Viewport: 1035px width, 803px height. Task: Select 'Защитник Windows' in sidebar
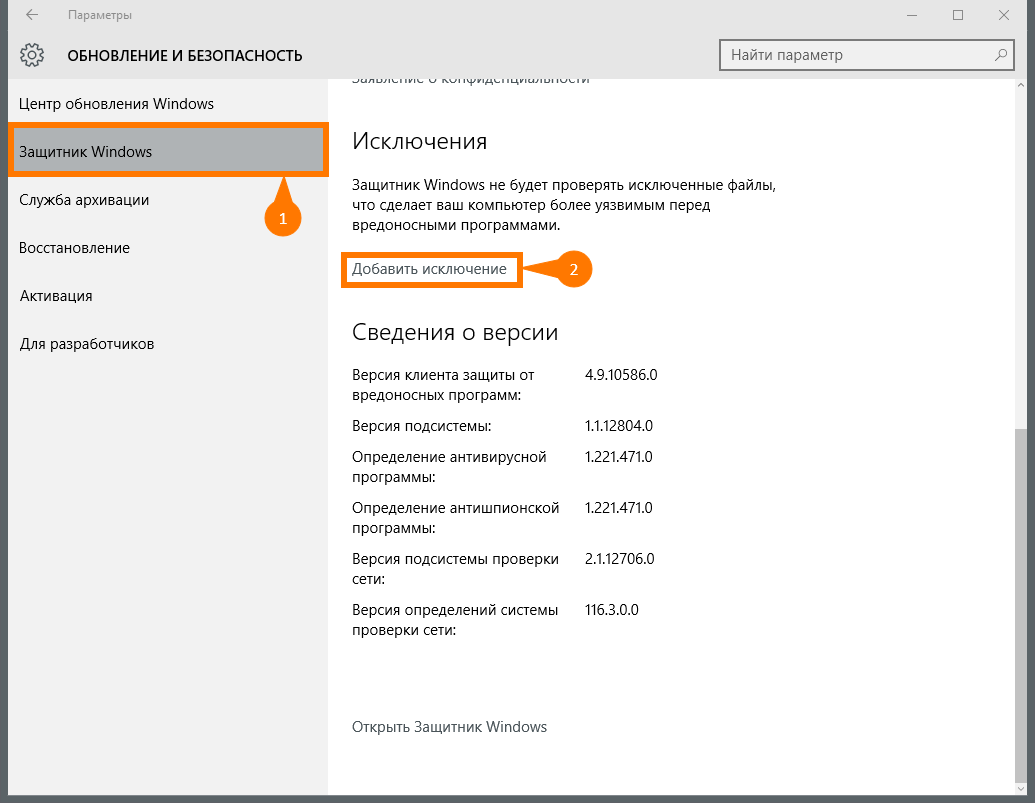click(168, 152)
